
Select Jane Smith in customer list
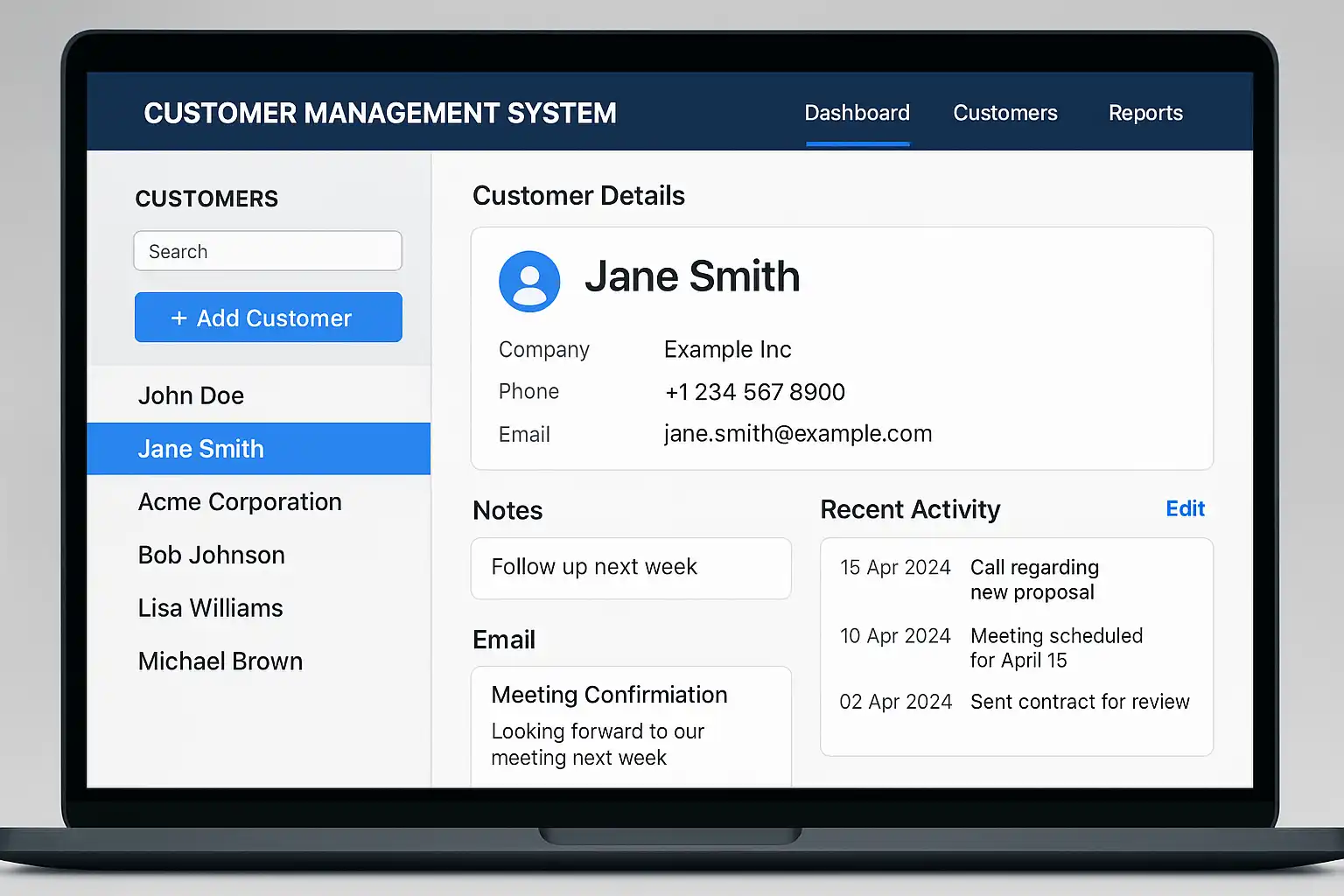coord(201,449)
